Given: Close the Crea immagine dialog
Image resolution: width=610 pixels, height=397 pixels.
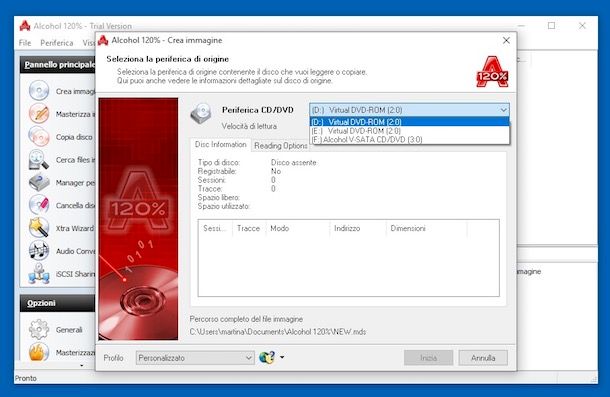Looking at the screenshot, I should pos(506,40).
